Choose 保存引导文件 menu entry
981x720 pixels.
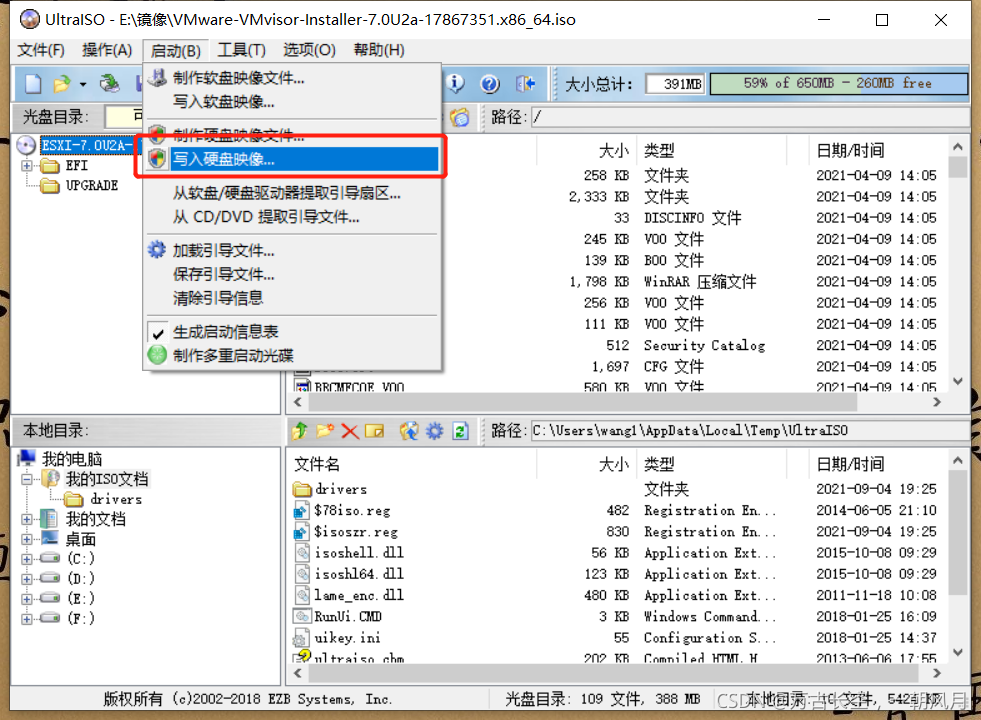pyautogui.click(x=223, y=275)
